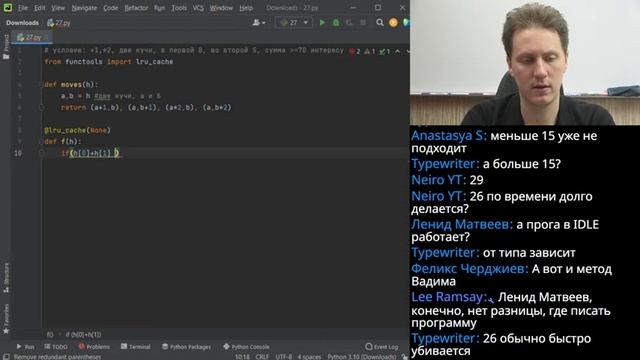Screen dimensions: 640x360
Task: Expand the run configuration '27' dropdown
Action: pos(294,23)
